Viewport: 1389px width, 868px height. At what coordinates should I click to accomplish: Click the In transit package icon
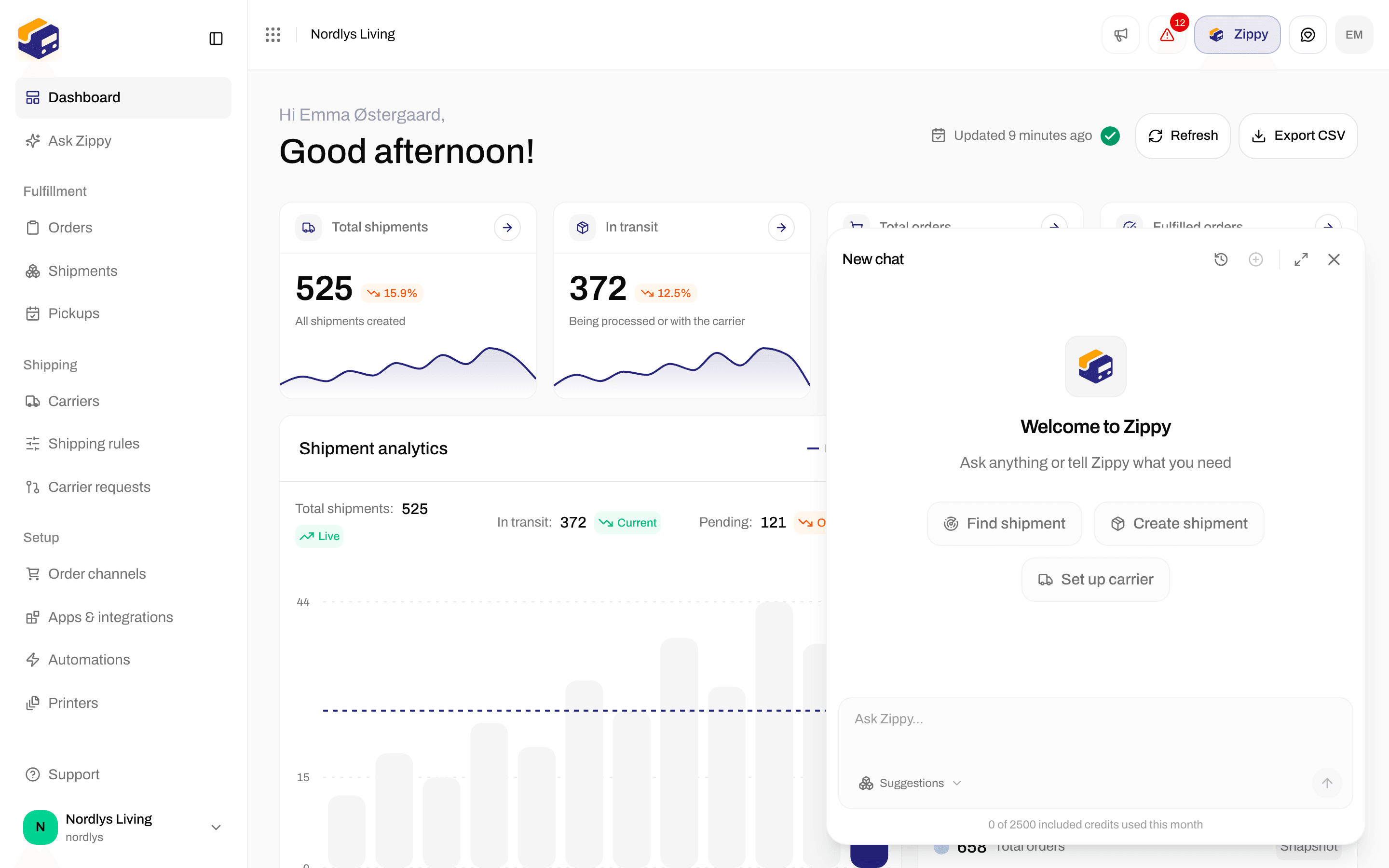pyautogui.click(x=583, y=228)
